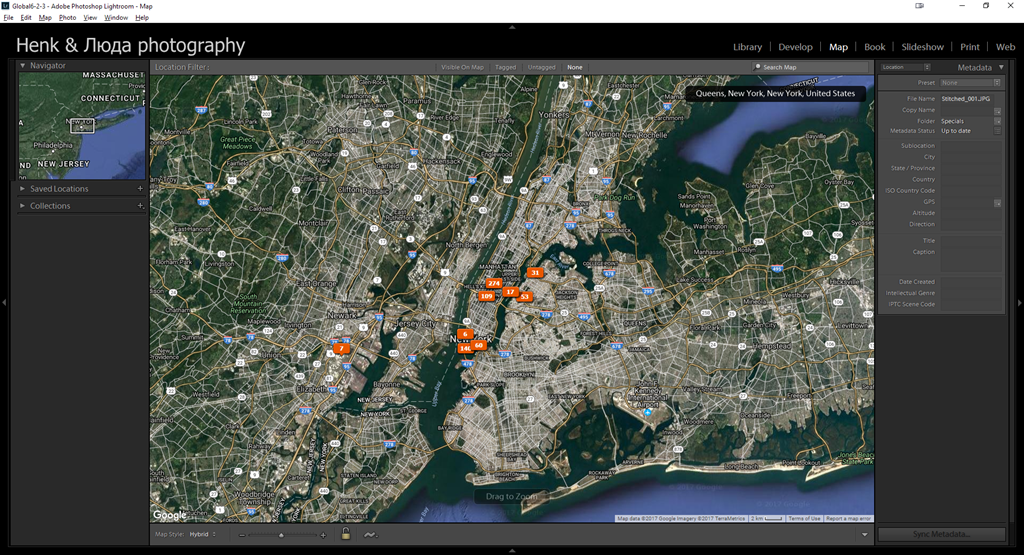
Task: Click the orange map marker labeled 17
Action: 510,292
